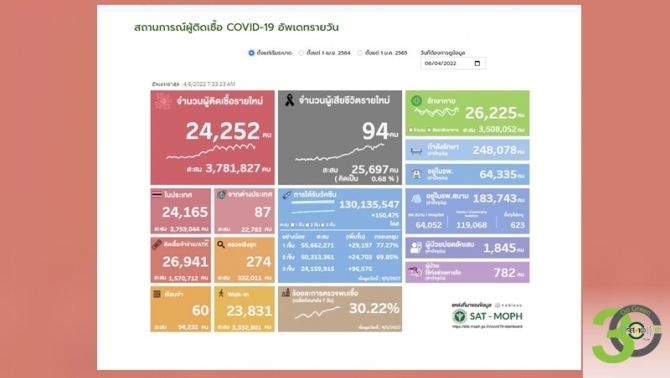Viewport: 670px width, 378px height.
Task: Click the new cases trend line chart
Action: coord(211,151)
